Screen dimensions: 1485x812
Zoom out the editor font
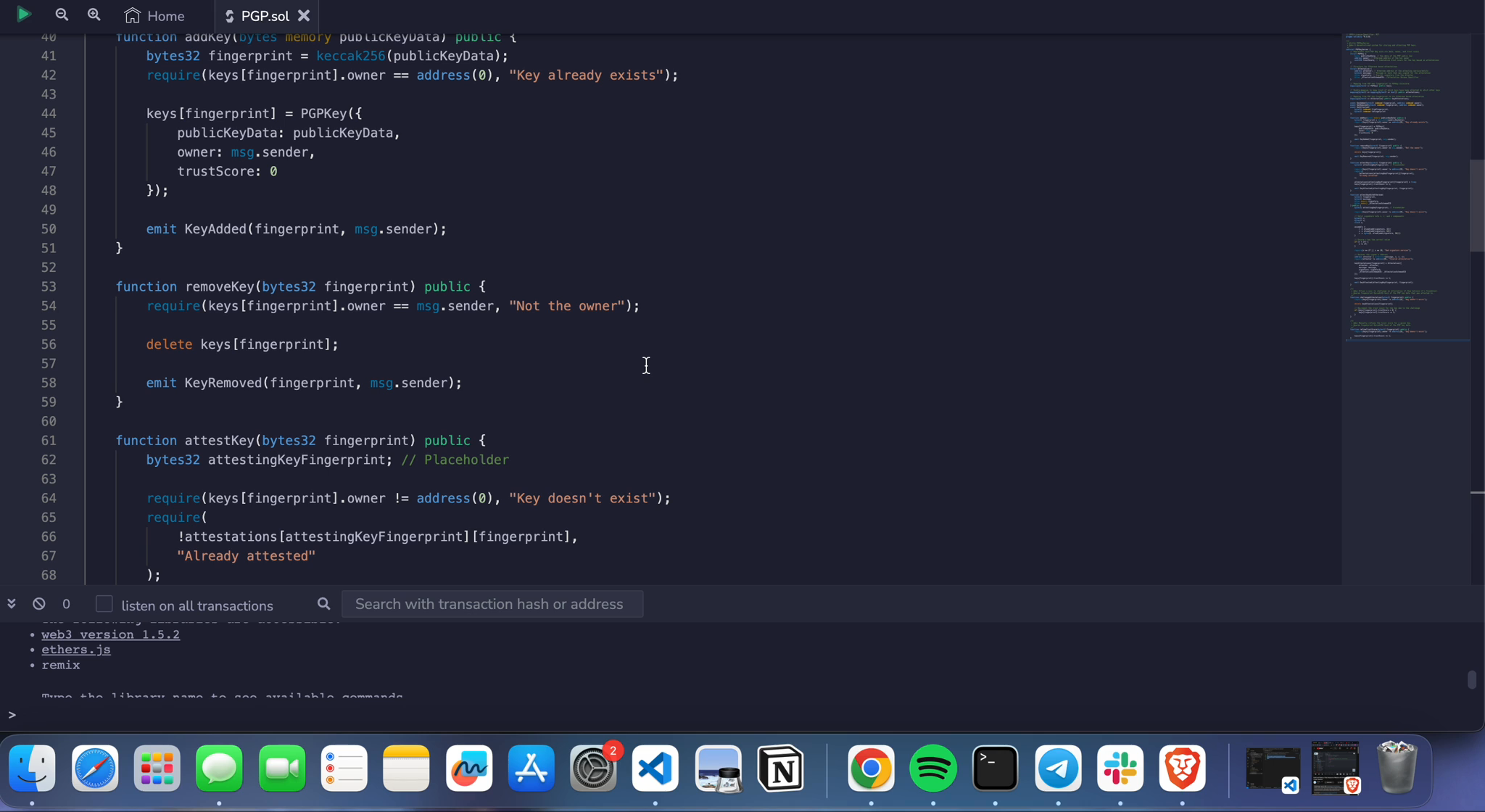coord(62,14)
